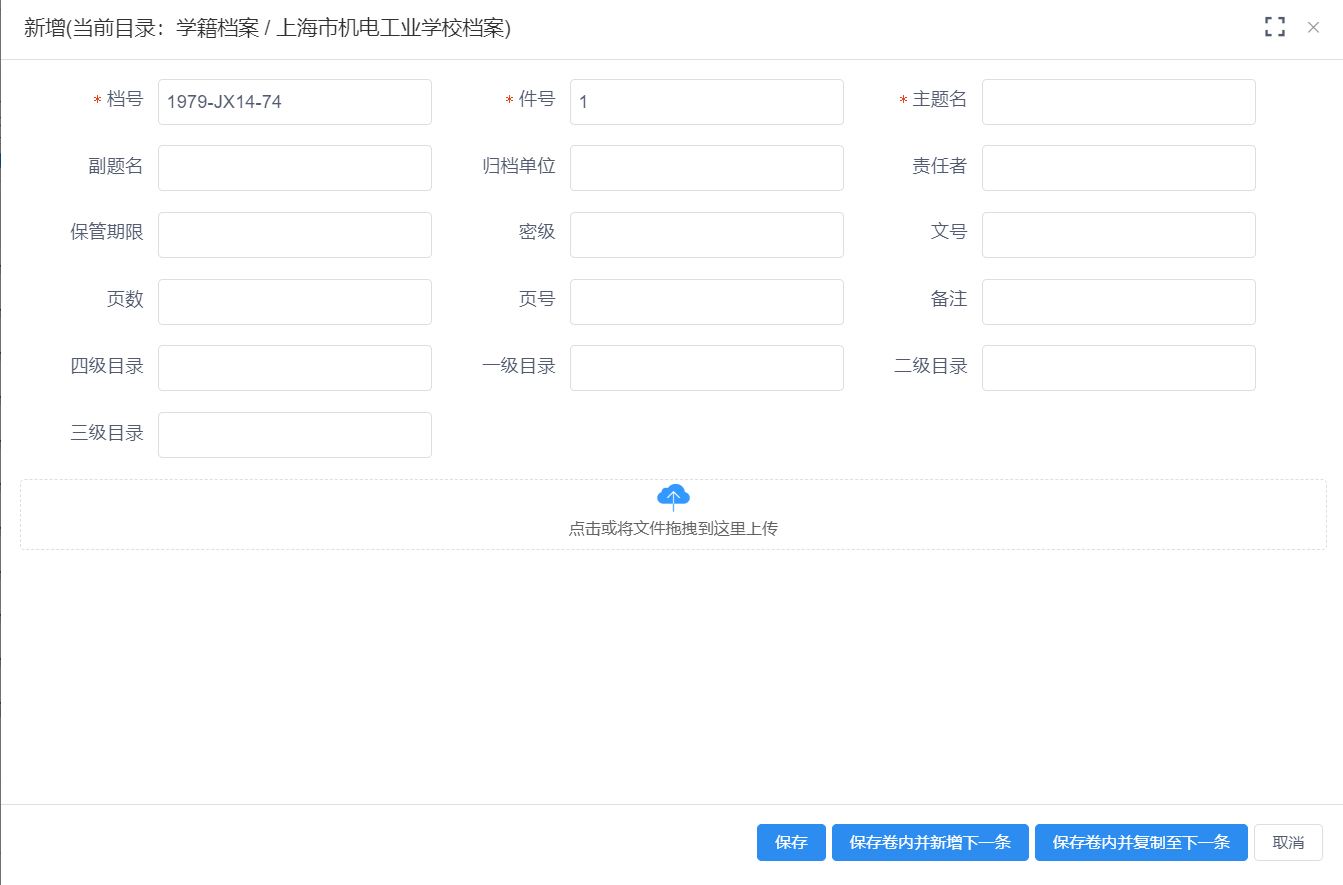Click into the 件号 input field
This screenshot has height=885, width=1343.
coord(706,102)
